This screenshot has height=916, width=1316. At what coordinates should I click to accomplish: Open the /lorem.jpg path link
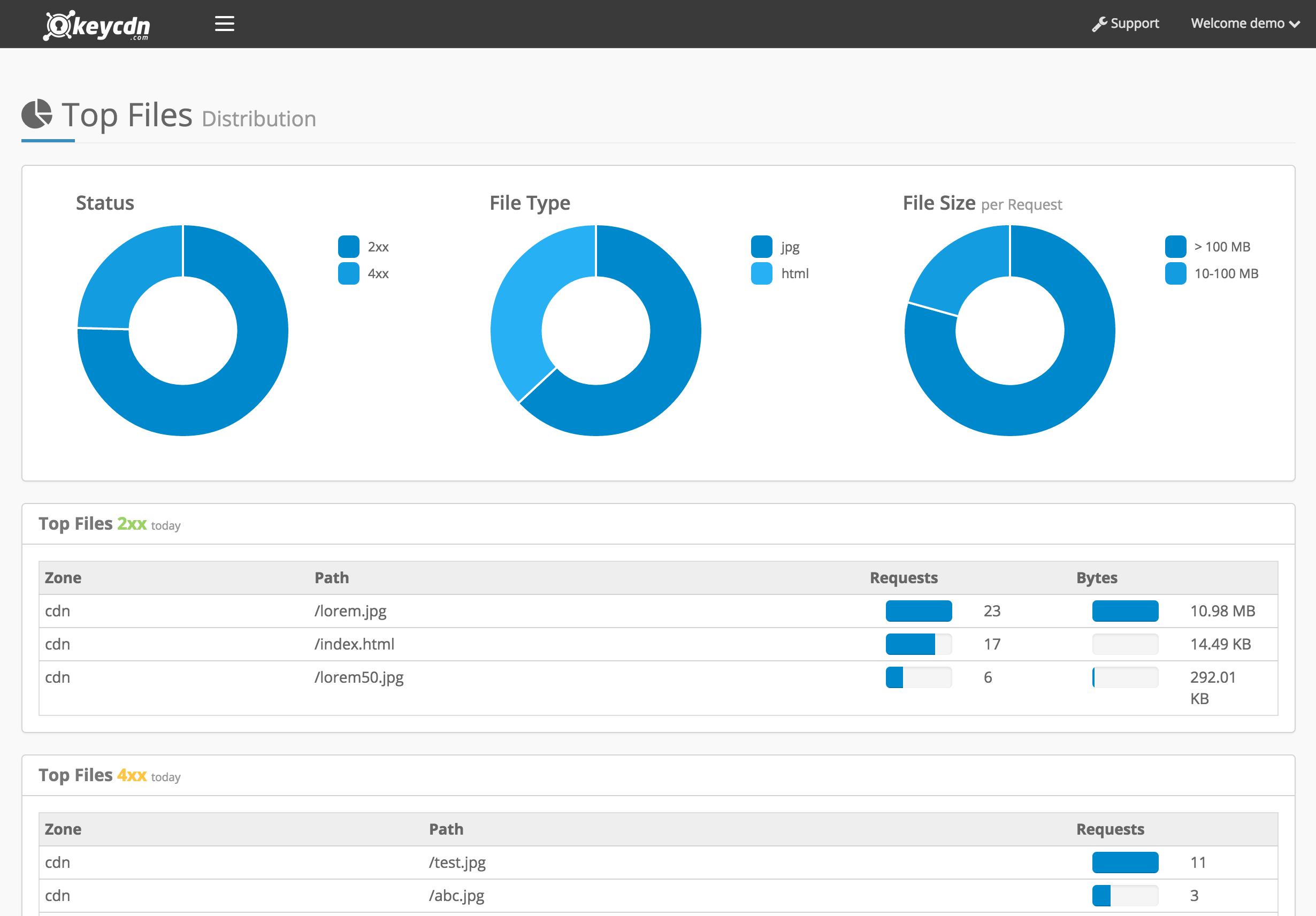(x=350, y=611)
